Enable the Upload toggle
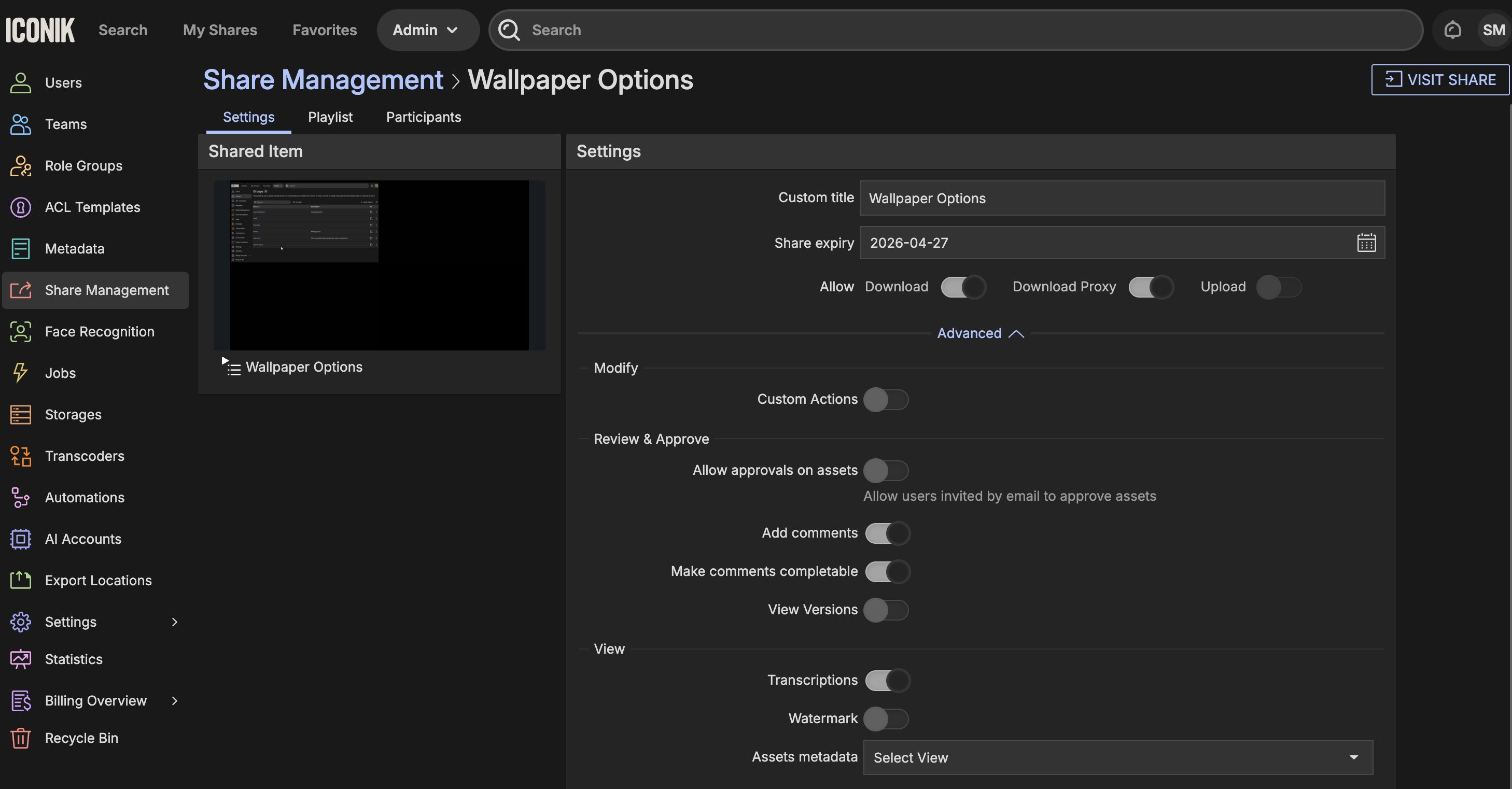Image resolution: width=1512 pixels, height=789 pixels. 1278,287
